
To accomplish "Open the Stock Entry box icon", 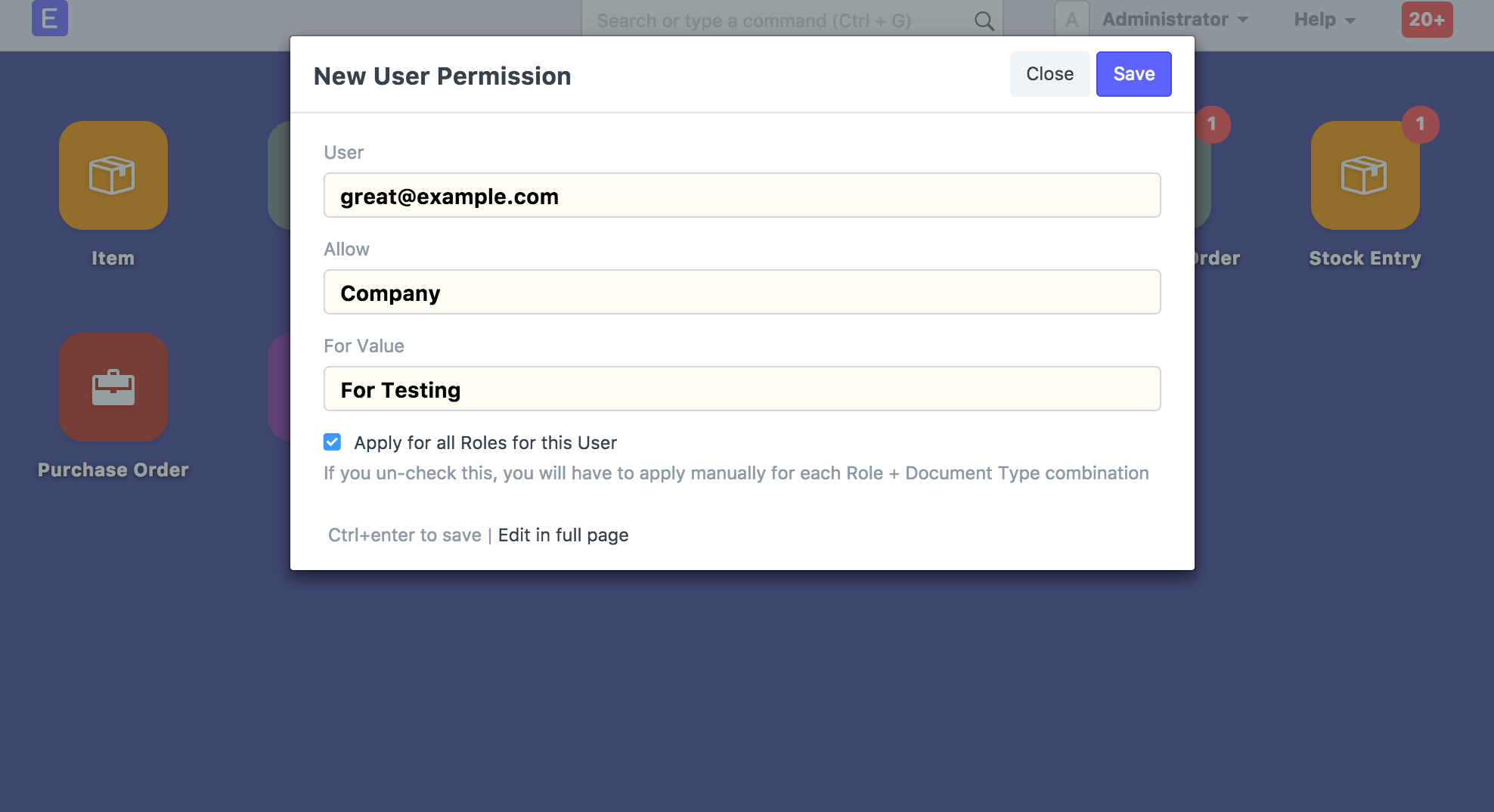I will (x=1364, y=175).
